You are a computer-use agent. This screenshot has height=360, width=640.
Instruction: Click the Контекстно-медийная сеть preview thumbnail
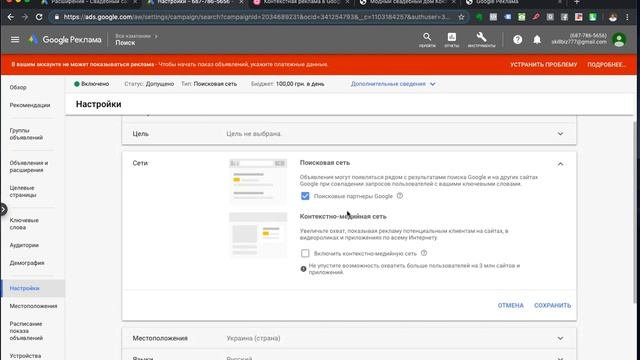point(258,236)
